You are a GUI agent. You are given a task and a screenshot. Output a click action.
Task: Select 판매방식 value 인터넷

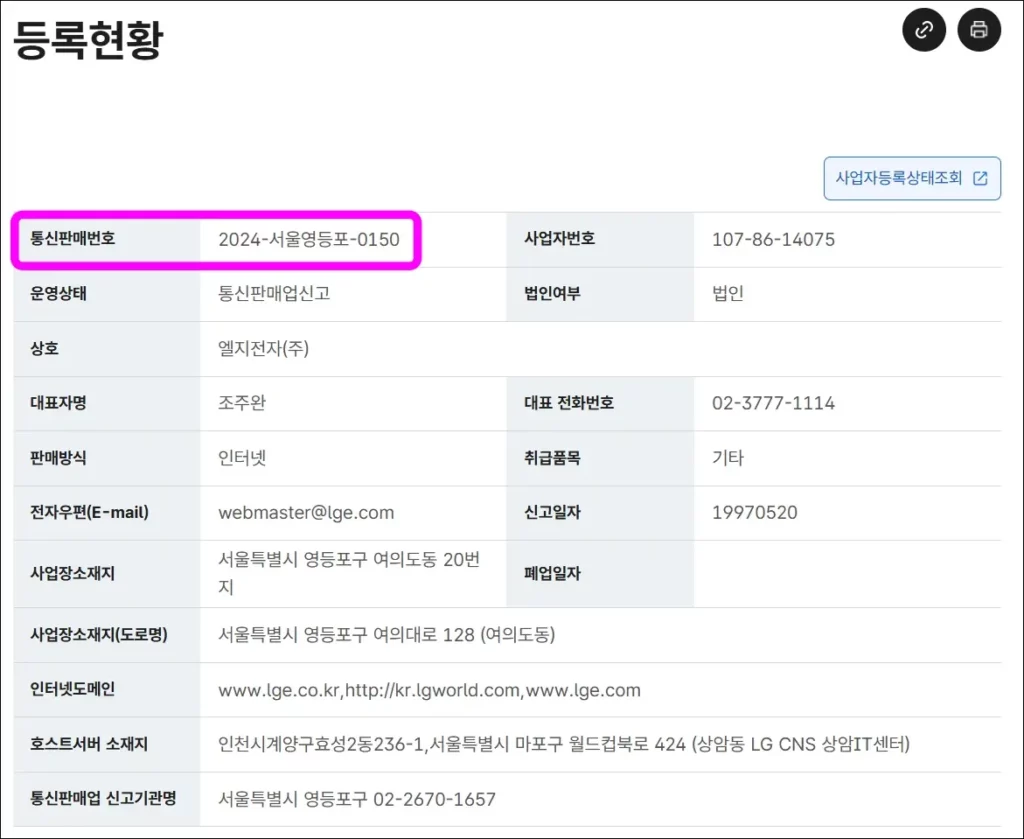pos(242,458)
